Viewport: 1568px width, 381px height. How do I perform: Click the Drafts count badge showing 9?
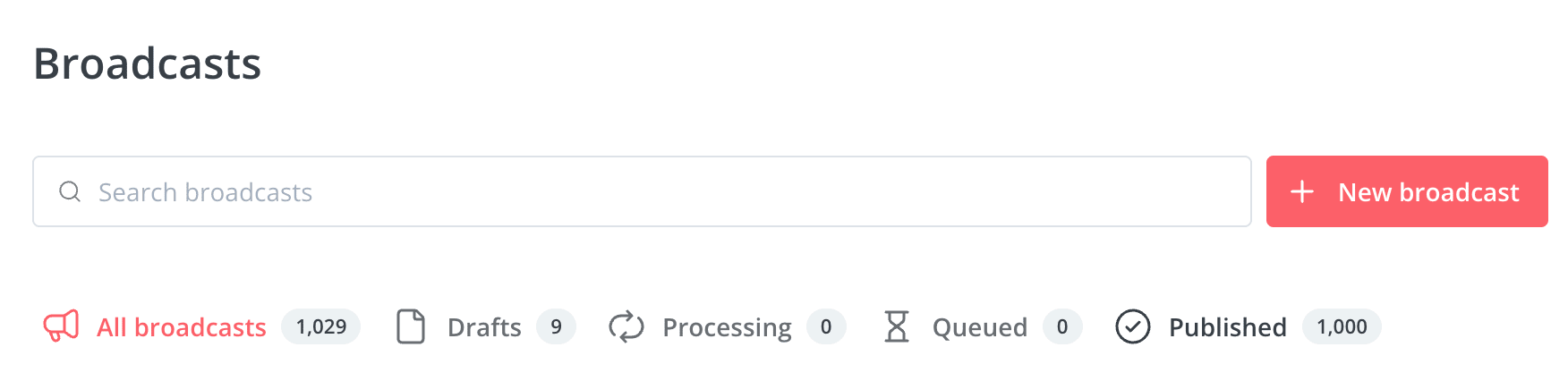coord(556,326)
